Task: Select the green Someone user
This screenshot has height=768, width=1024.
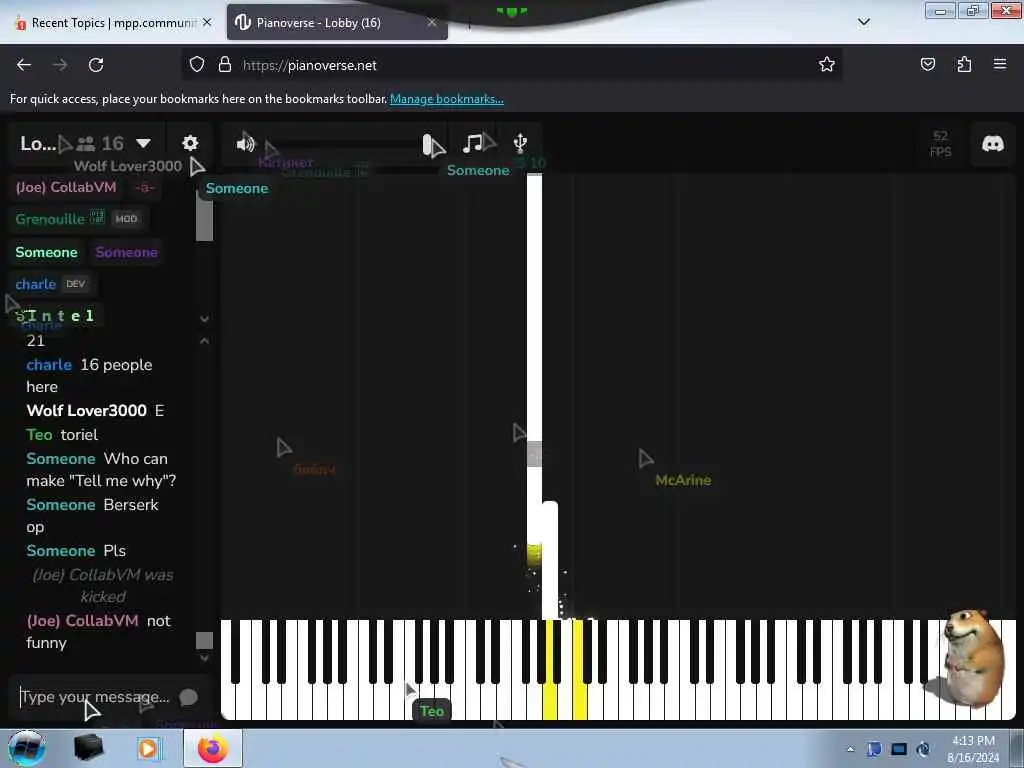Action: [x=46, y=252]
